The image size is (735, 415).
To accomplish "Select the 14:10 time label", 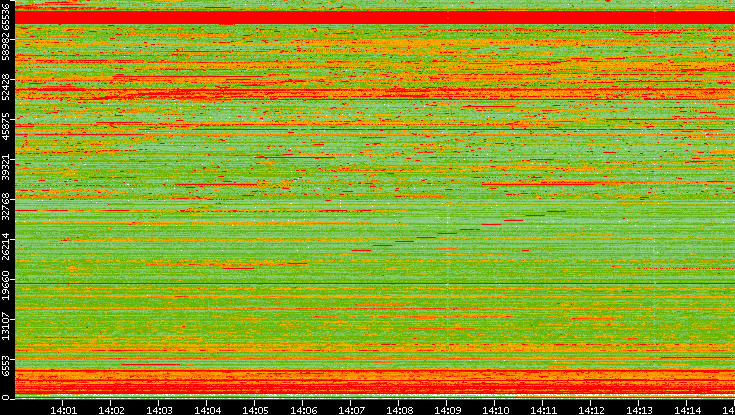I will [495, 410].
